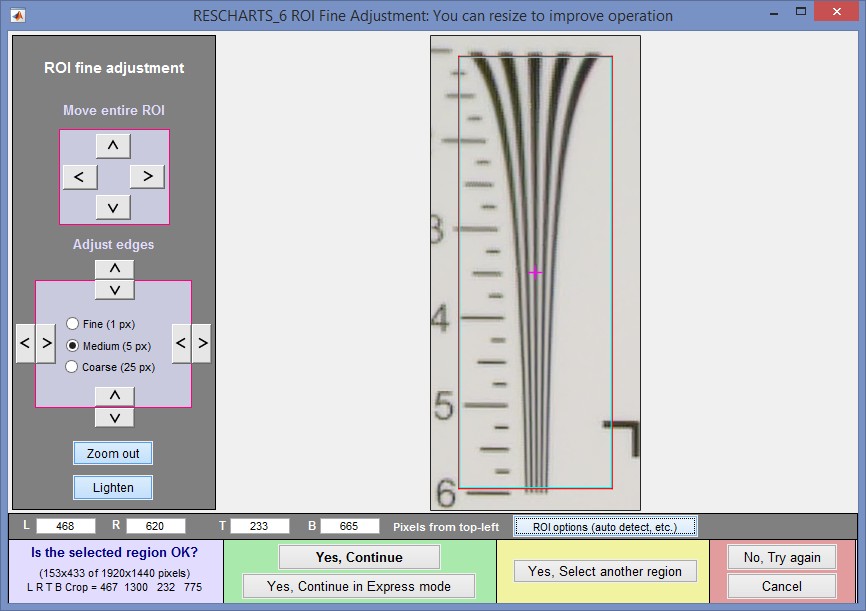Click Lighten button
The width and height of the screenshot is (866, 611).
pos(113,488)
